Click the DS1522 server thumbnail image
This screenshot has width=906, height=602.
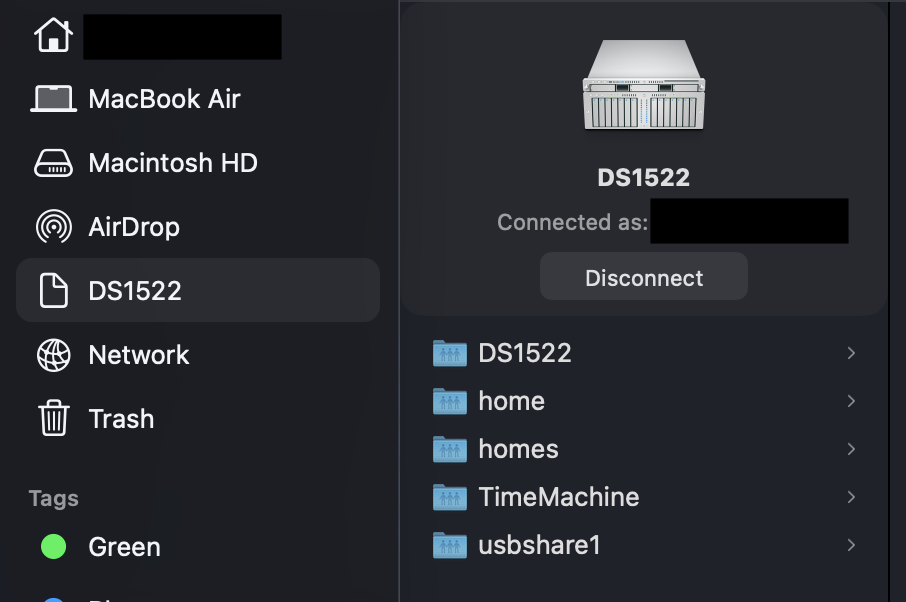(645, 85)
